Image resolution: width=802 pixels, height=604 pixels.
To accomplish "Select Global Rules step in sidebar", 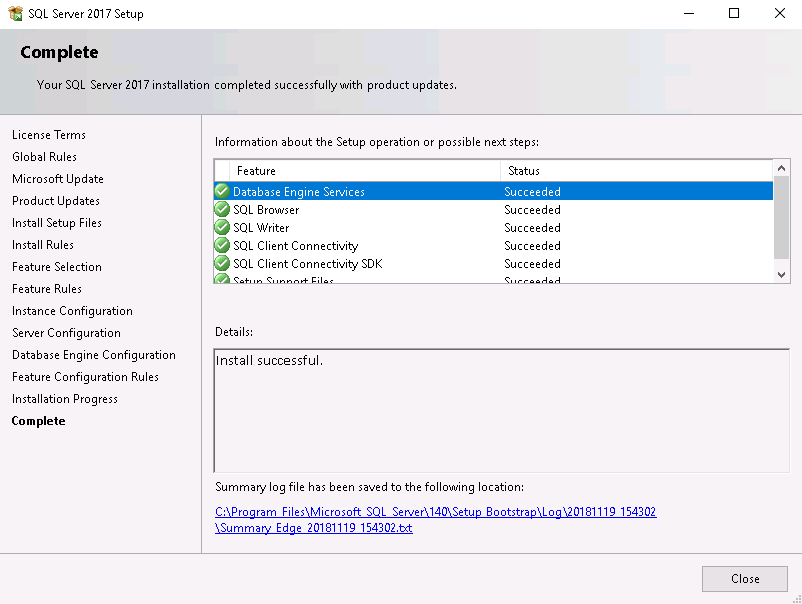I will click(44, 156).
